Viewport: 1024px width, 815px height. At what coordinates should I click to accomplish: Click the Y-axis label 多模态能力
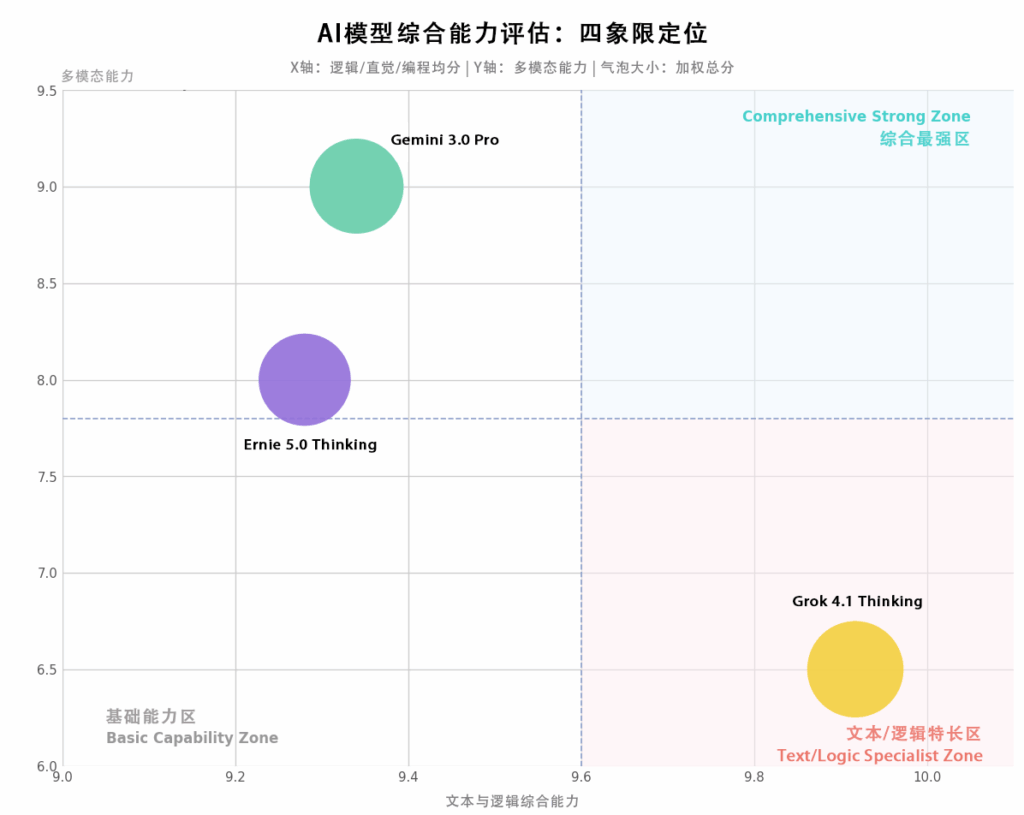(97, 74)
